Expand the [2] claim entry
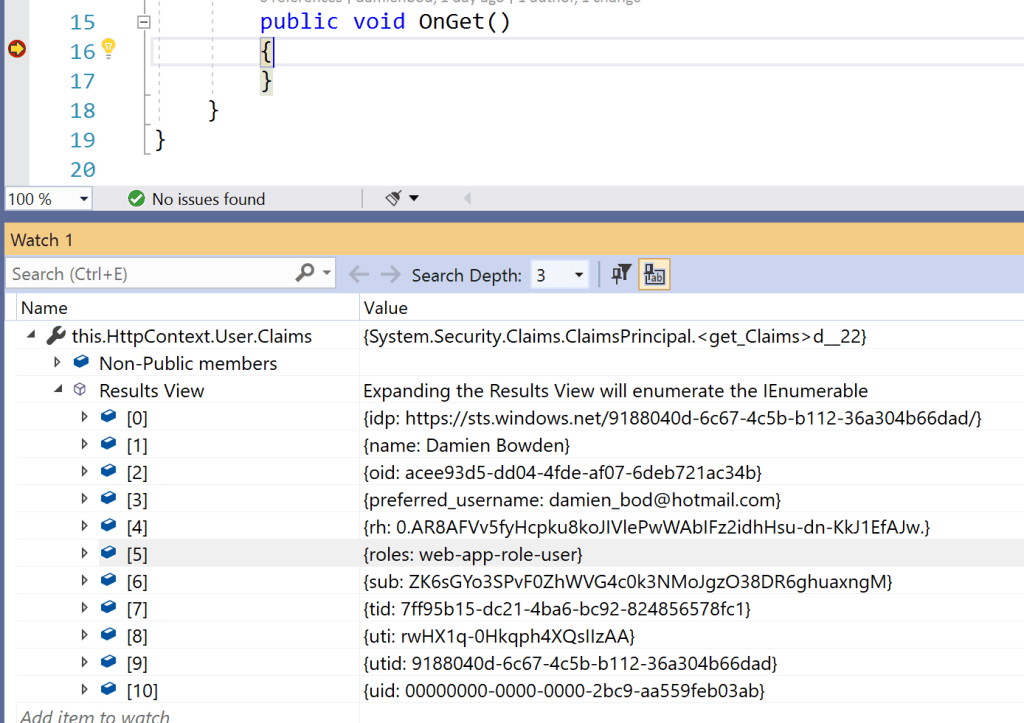The image size is (1024, 723). click(84, 471)
